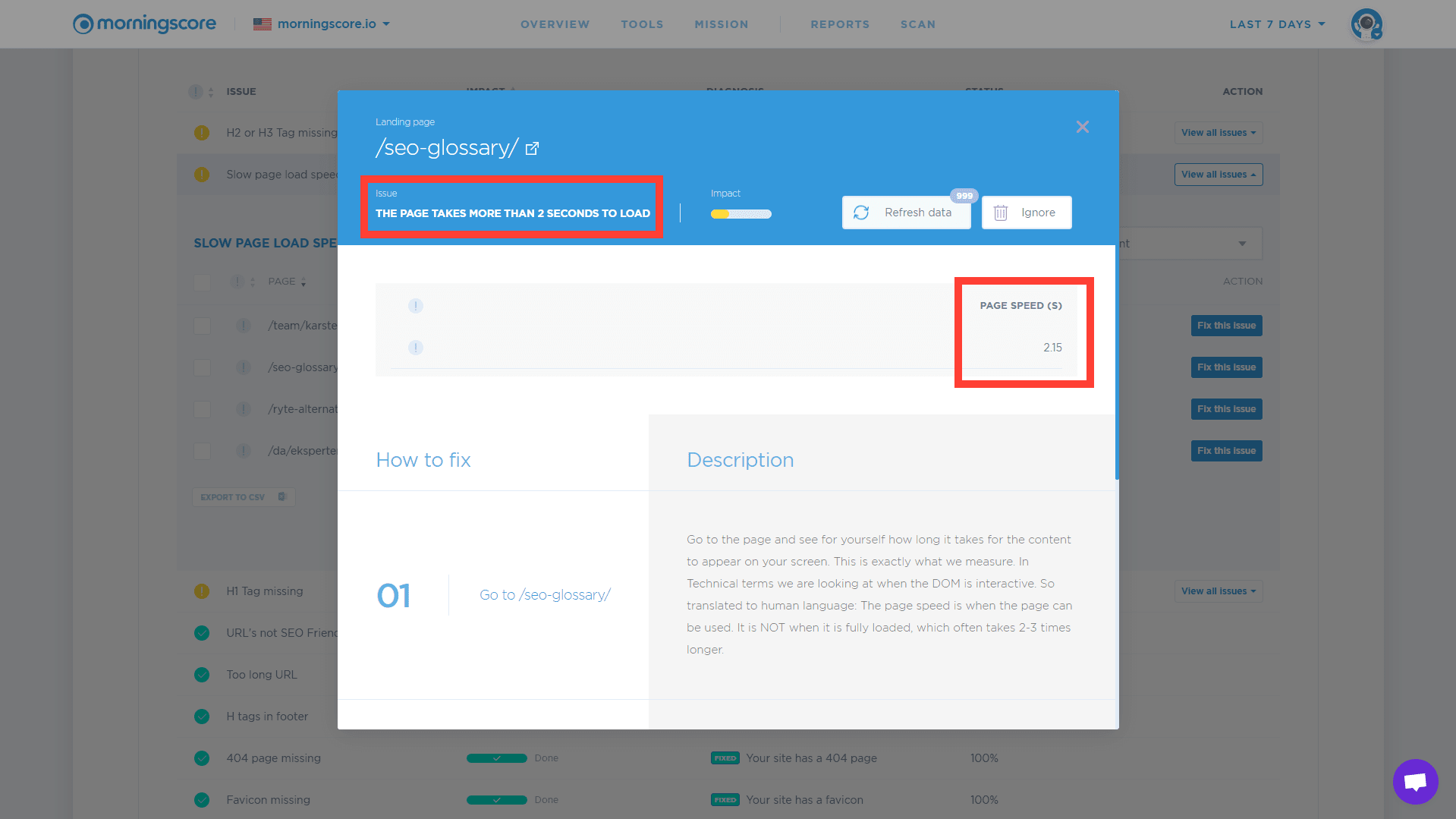The width and height of the screenshot is (1456, 819).
Task: Open the morningscore.io site dropdown
Action: [333, 24]
